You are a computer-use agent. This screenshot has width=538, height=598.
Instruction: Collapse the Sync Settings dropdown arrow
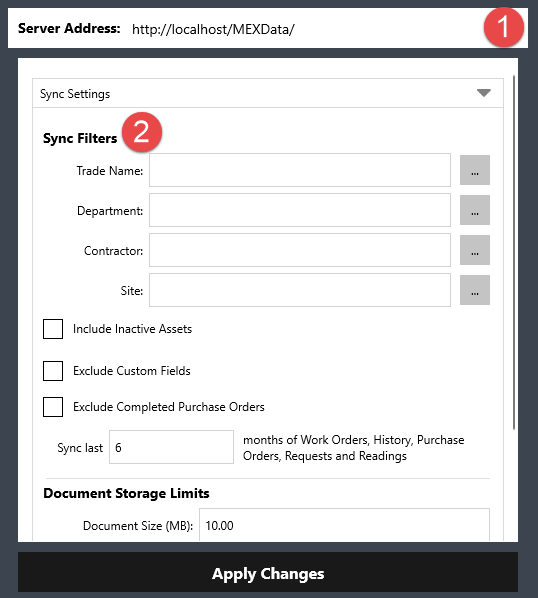483,93
